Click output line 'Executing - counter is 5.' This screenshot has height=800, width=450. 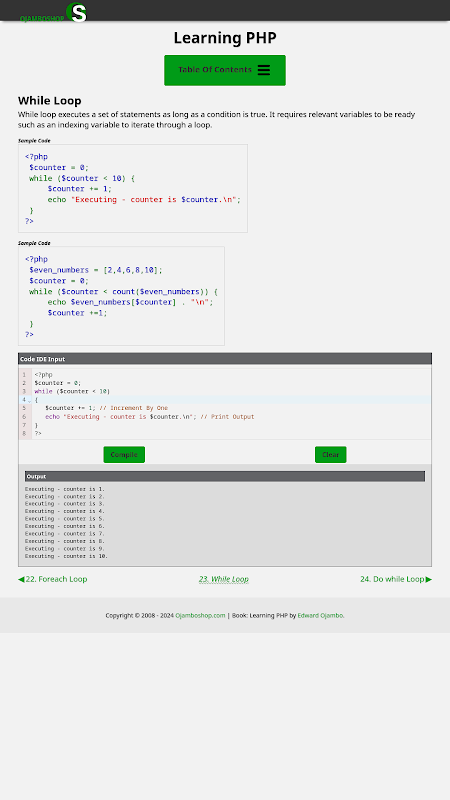(65, 518)
